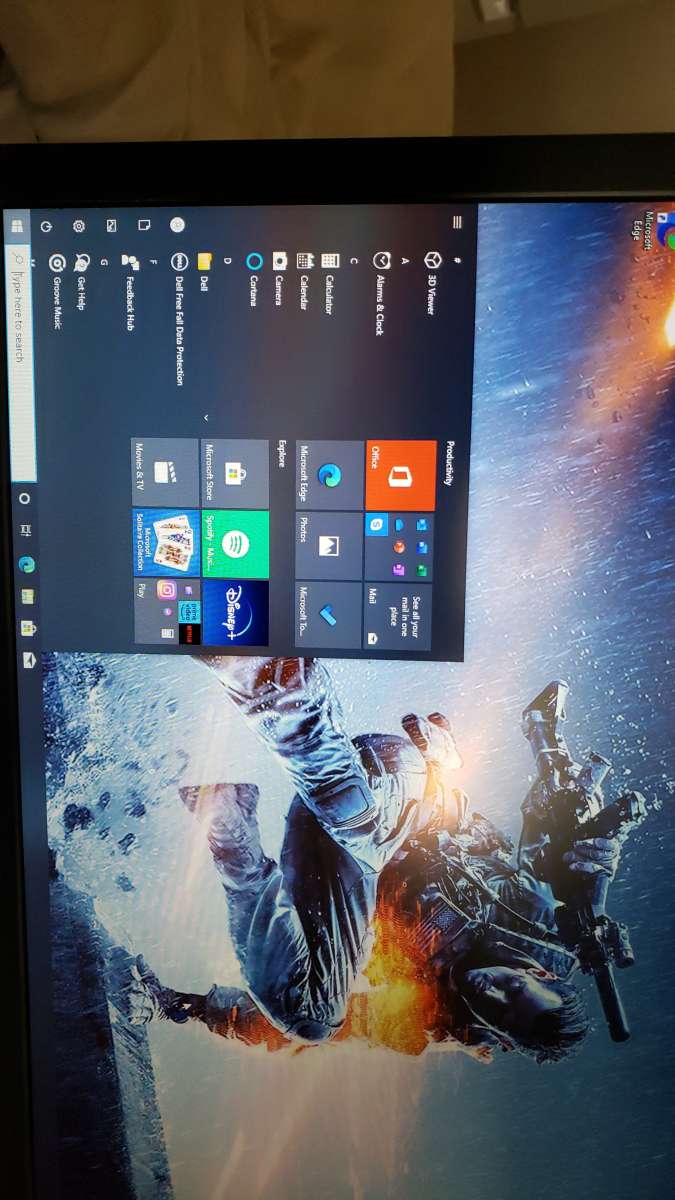Select the Explore group header
The width and height of the screenshot is (675, 1200).
click(x=283, y=453)
